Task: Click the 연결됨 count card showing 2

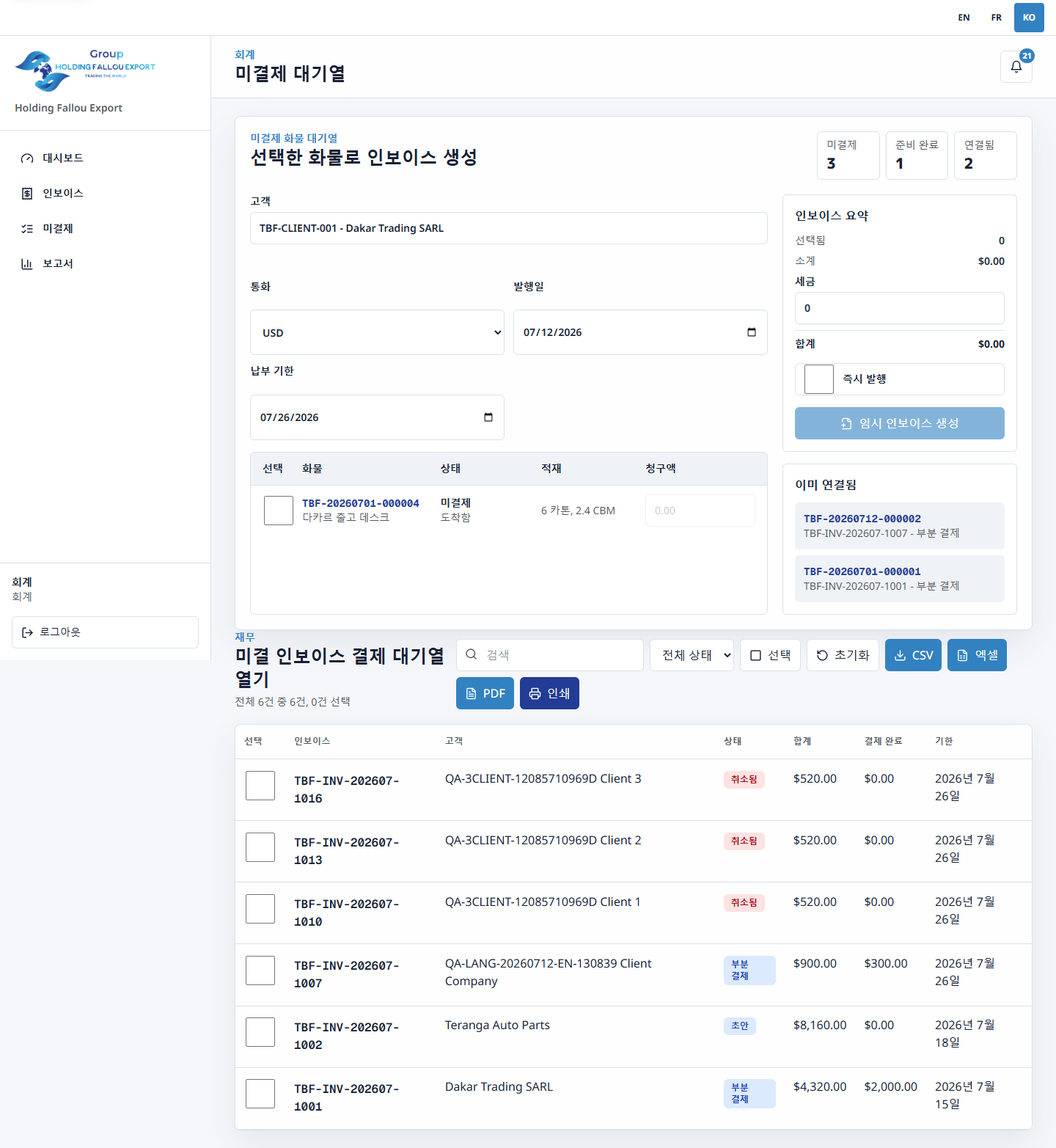Action: [986, 156]
